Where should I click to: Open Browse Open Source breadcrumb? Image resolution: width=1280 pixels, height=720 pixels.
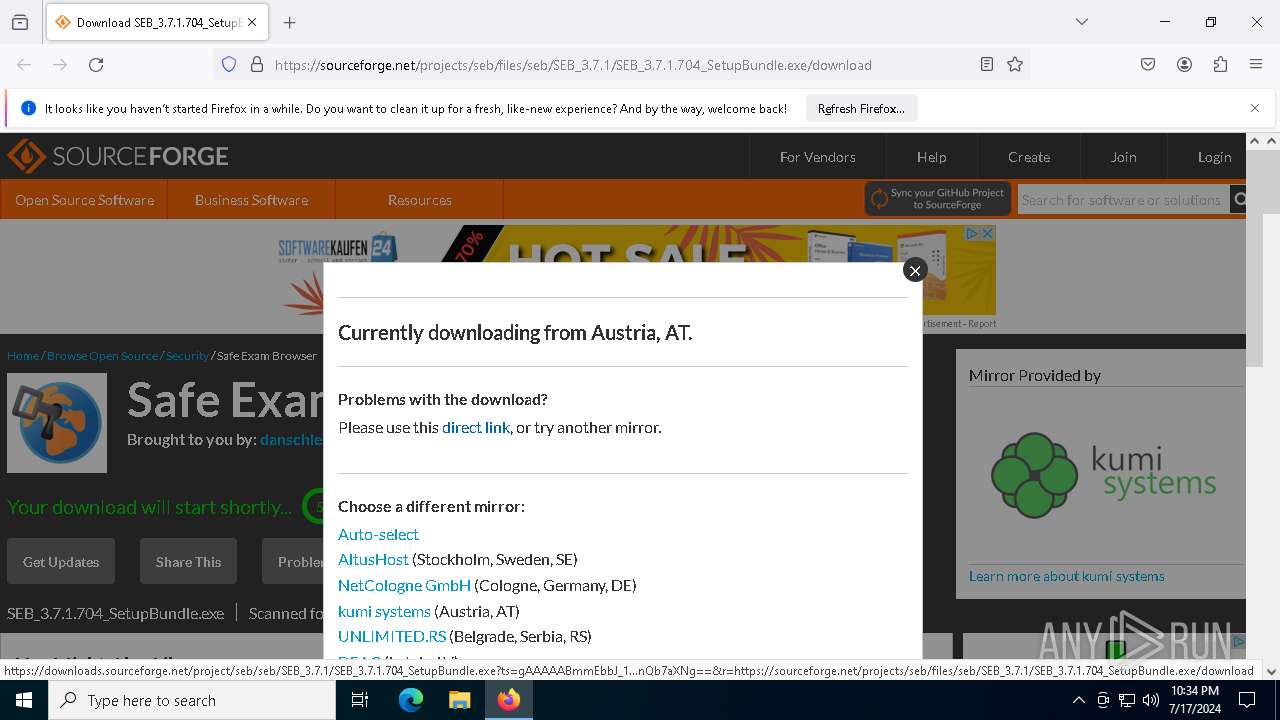(102, 356)
